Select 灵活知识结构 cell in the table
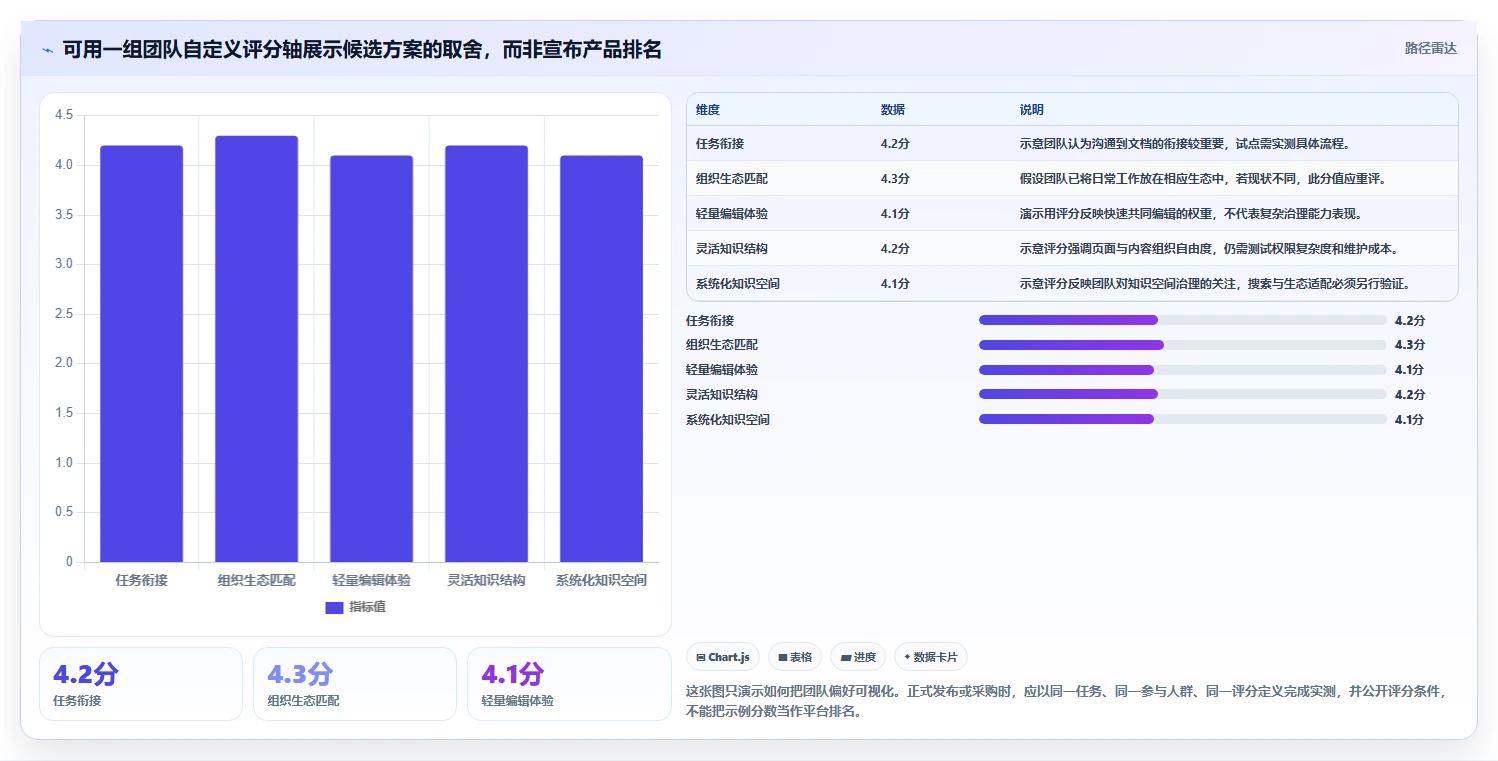 tap(732, 249)
